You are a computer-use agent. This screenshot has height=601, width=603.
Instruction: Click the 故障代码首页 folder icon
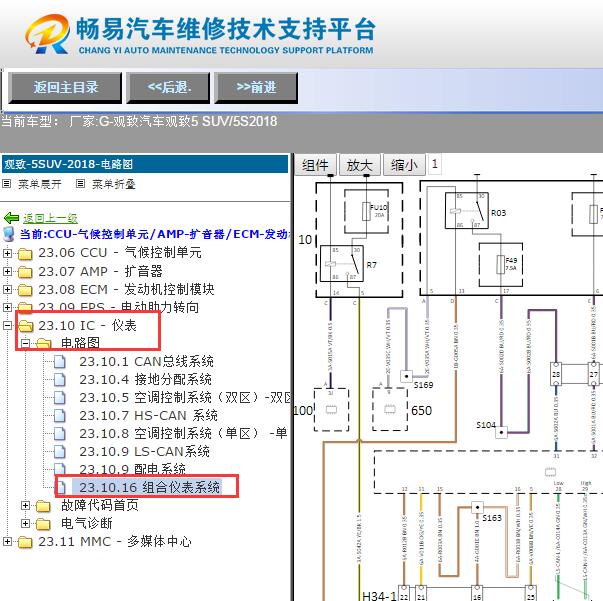point(43,506)
